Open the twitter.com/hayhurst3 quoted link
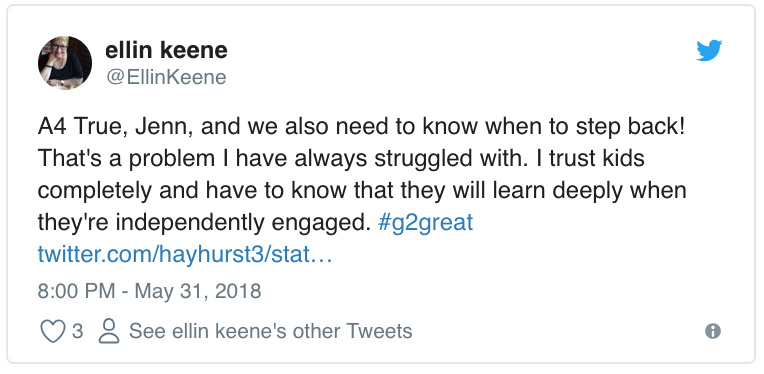The width and height of the screenshot is (764, 374). tap(185, 255)
